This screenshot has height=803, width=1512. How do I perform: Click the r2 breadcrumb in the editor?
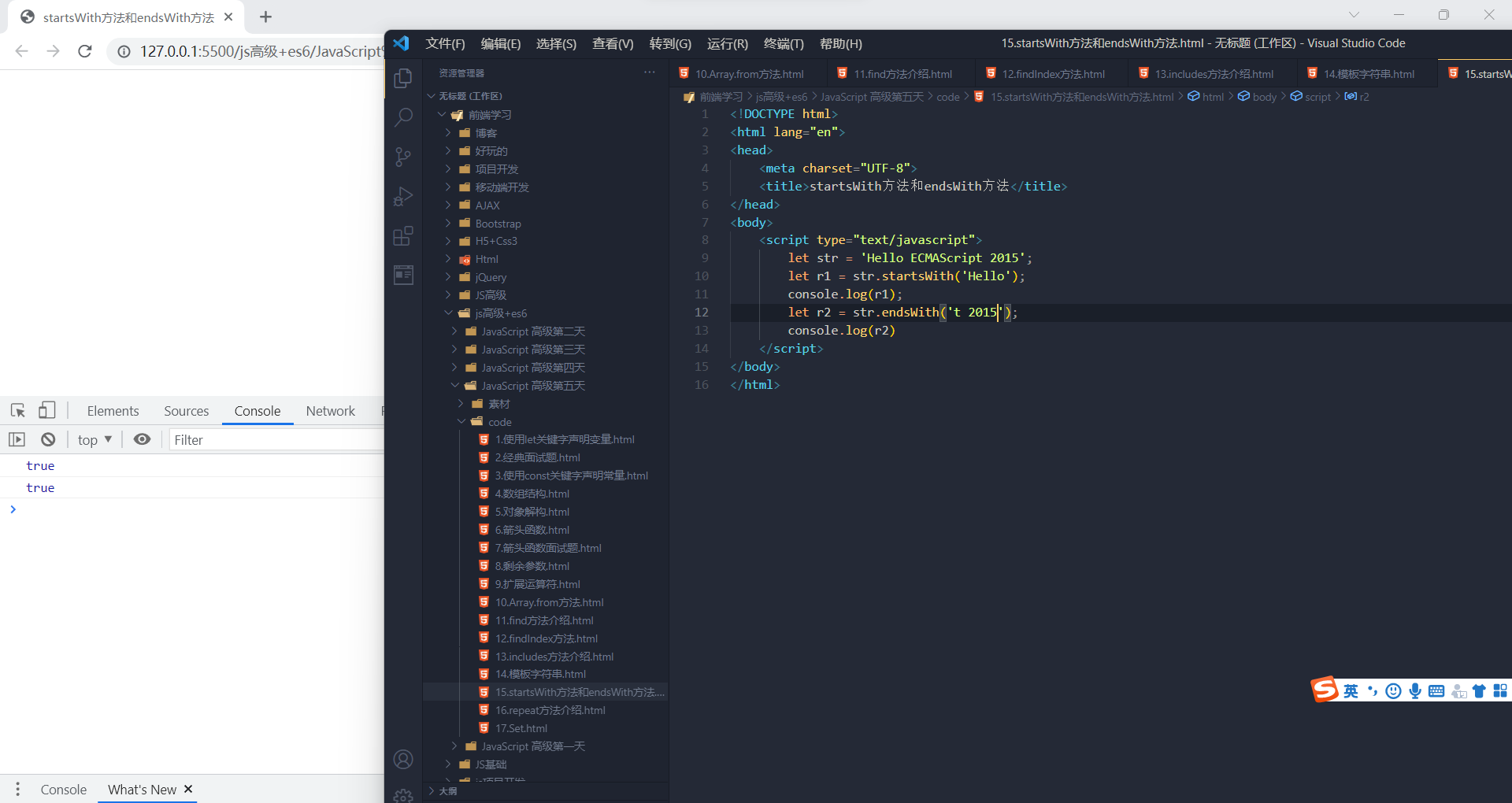pyautogui.click(x=1362, y=96)
